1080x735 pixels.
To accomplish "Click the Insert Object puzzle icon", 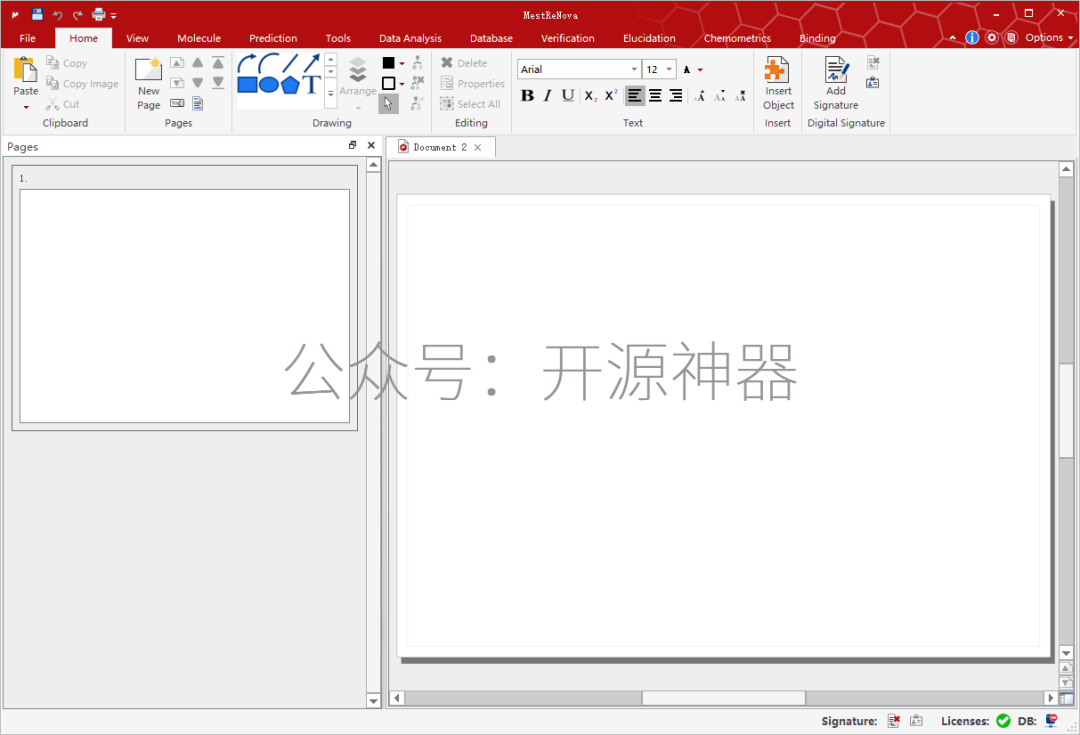I will click(x=777, y=70).
